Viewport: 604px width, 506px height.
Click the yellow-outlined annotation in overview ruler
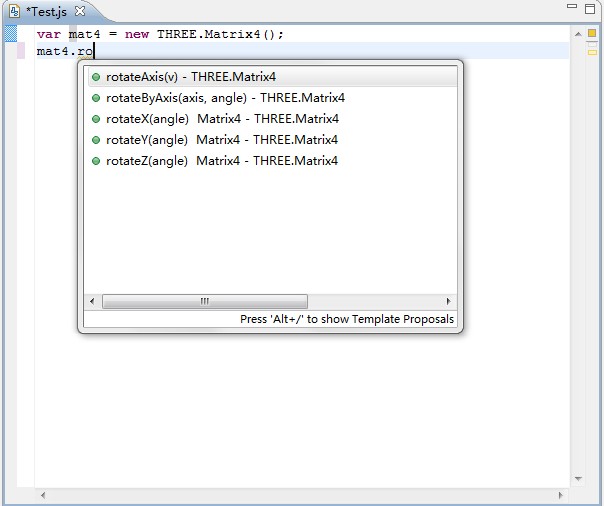(592, 52)
